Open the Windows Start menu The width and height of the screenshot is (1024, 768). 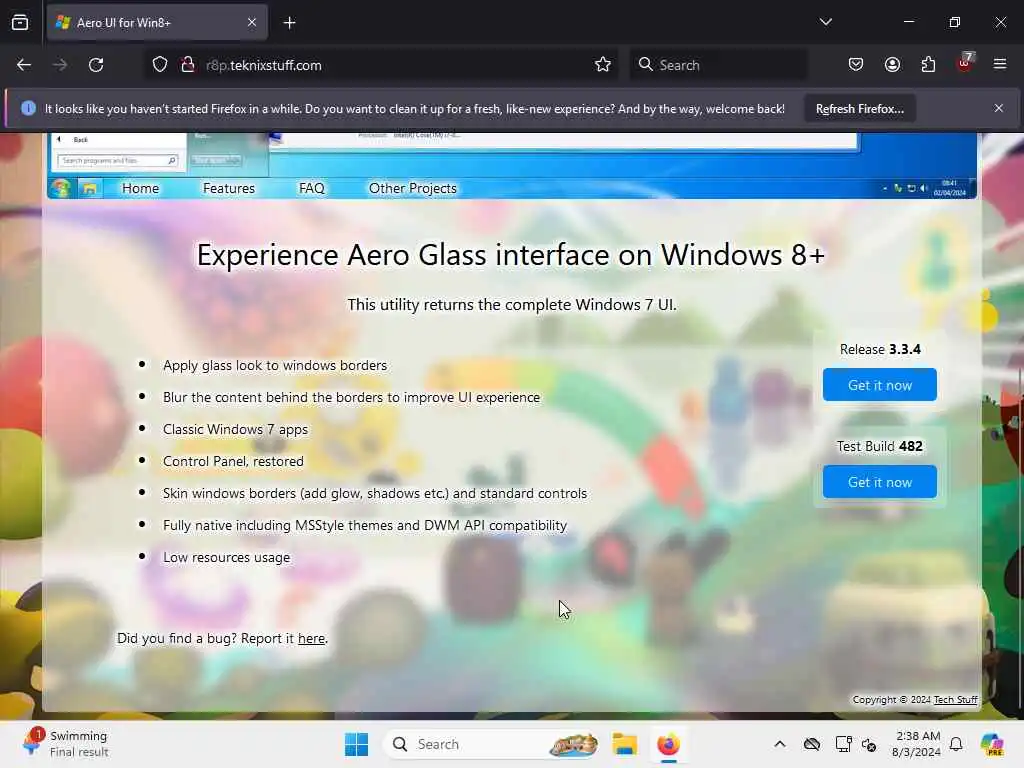(x=357, y=744)
